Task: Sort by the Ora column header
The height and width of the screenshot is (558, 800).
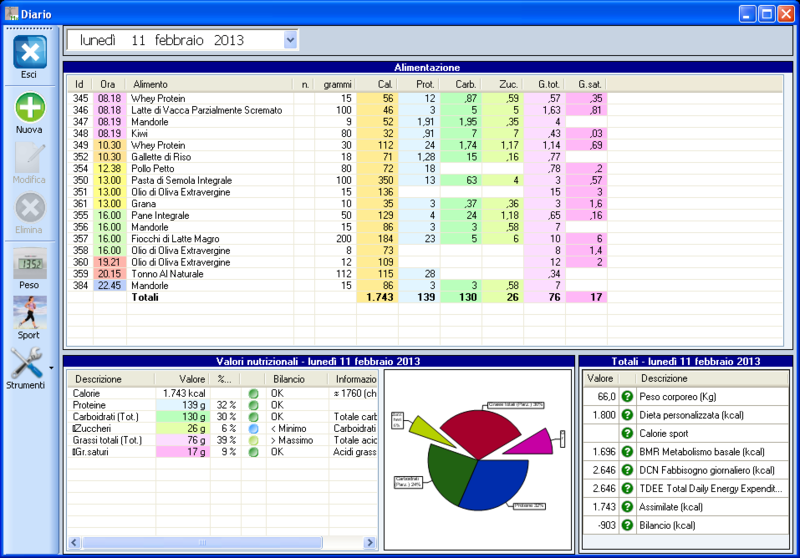Action: click(x=109, y=84)
